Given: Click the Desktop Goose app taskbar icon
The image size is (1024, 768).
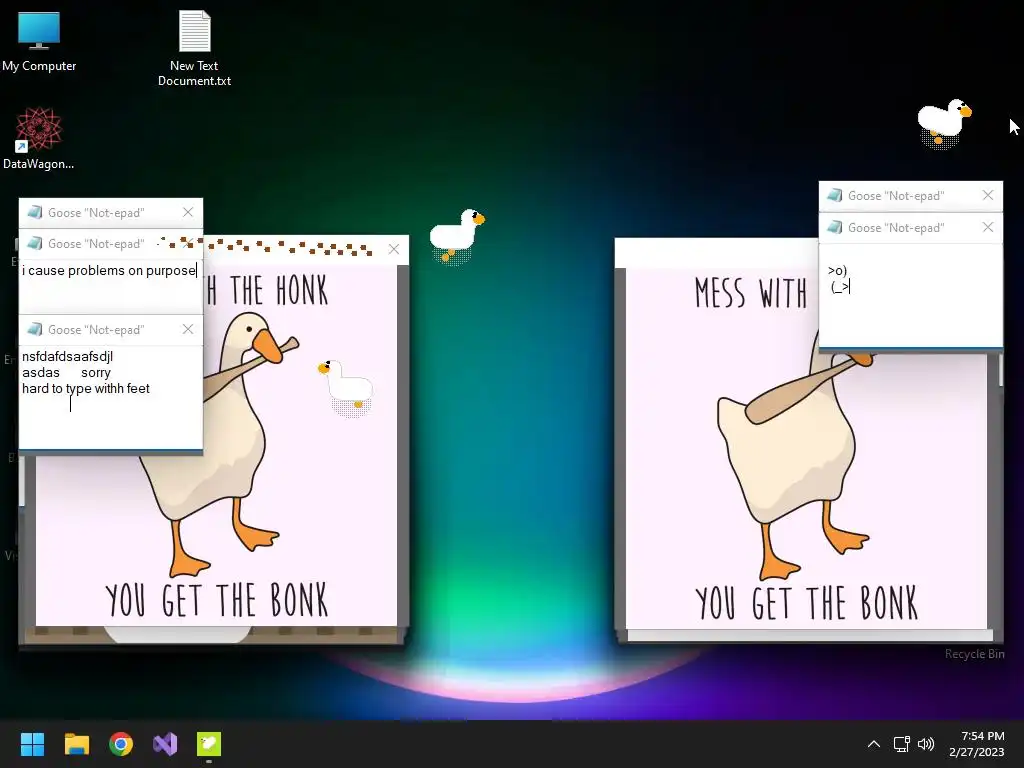Looking at the screenshot, I should coord(209,744).
